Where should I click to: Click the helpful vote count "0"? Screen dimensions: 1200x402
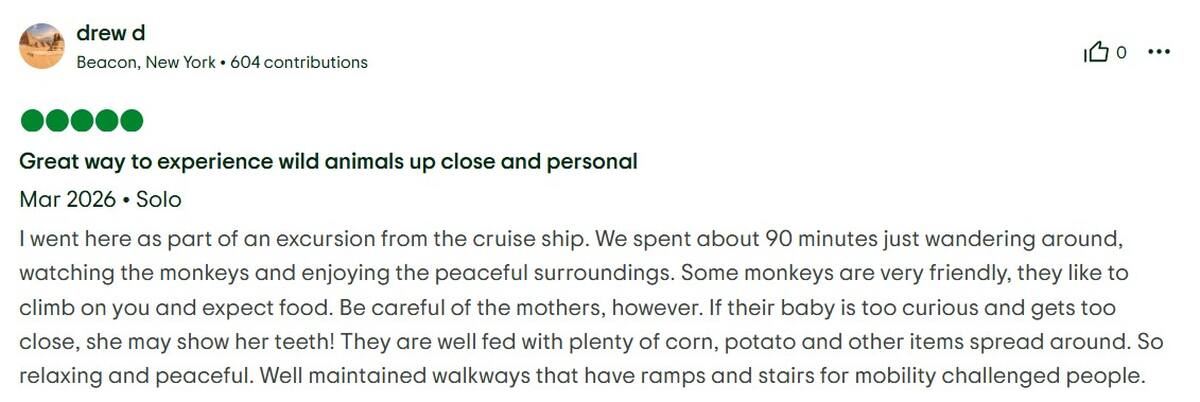(x=1122, y=53)
